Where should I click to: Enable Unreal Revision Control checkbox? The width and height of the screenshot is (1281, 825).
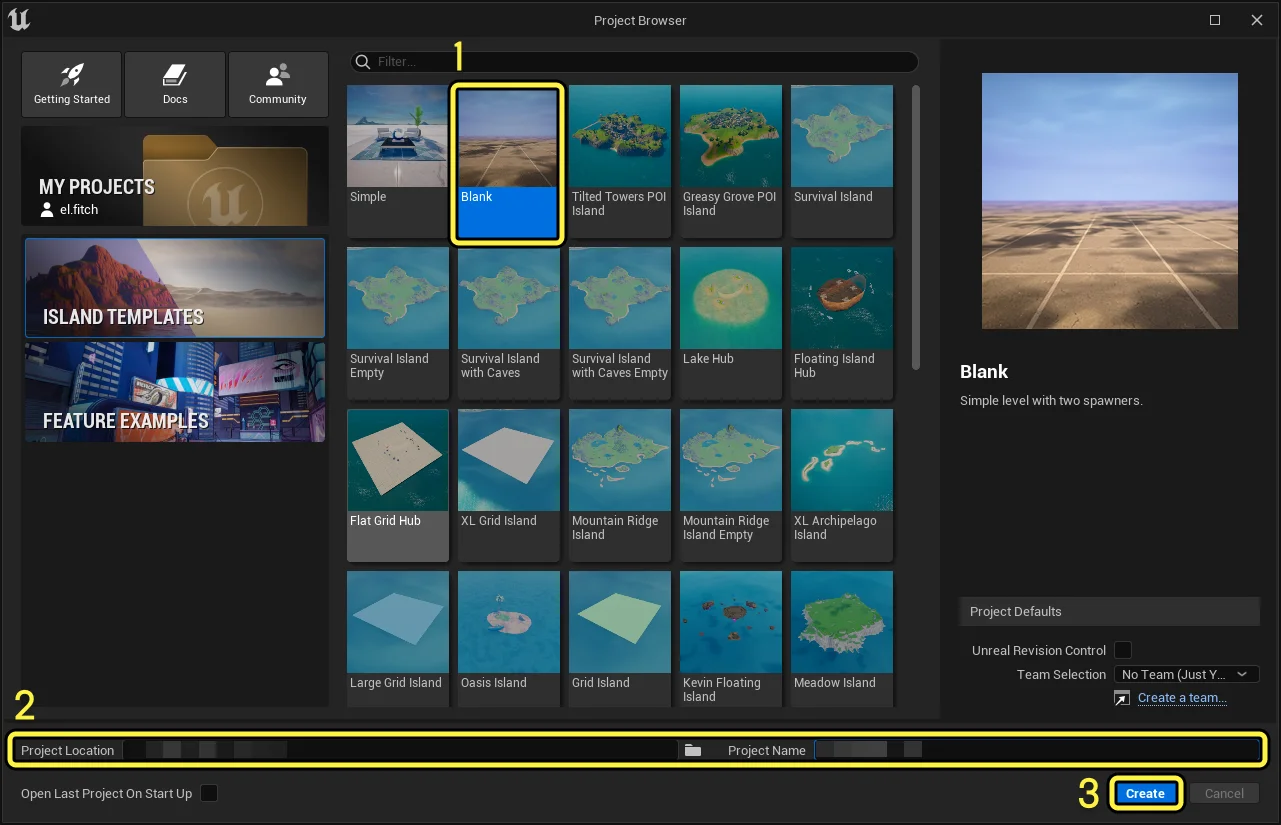[1123, 650]
